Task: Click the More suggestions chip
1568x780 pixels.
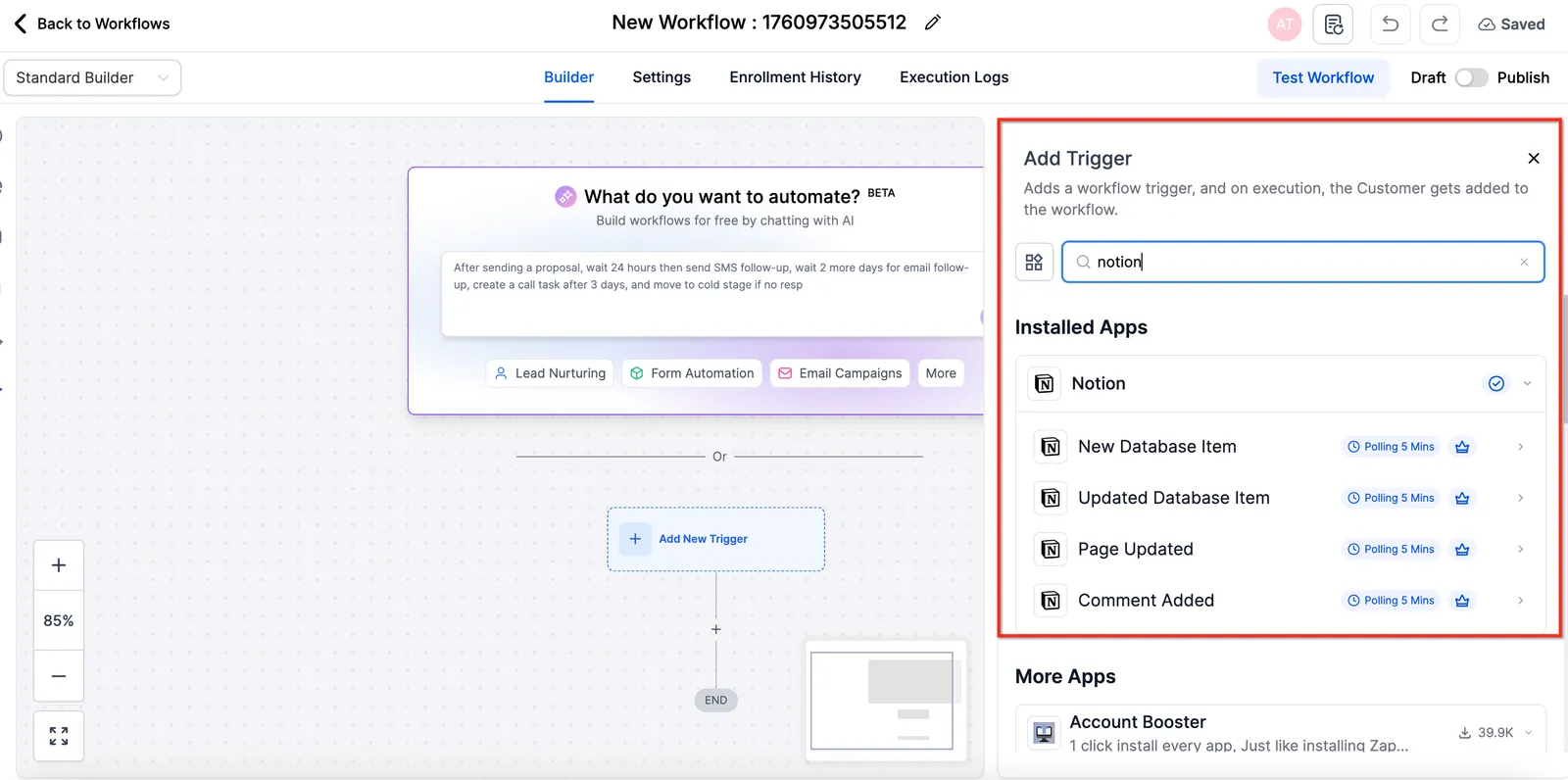Action: pos(941,373)
